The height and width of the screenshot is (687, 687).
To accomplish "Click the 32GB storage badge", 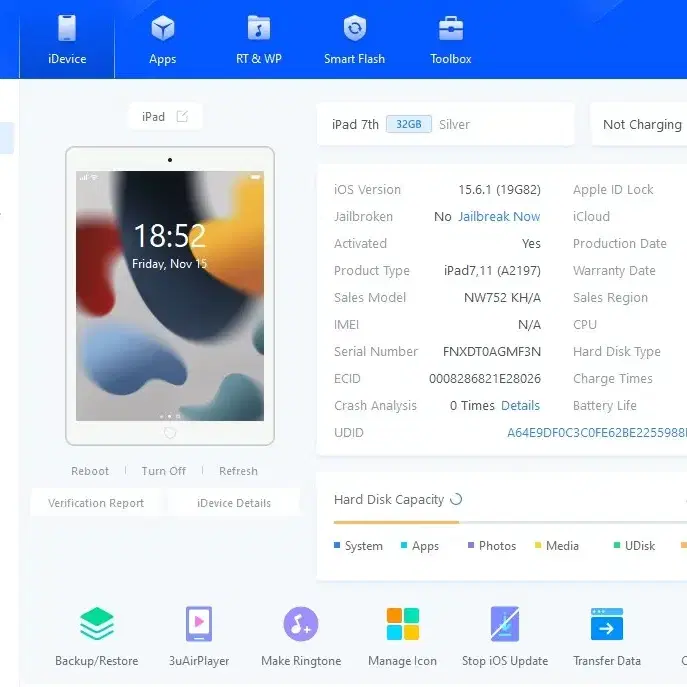I will 409,124.
